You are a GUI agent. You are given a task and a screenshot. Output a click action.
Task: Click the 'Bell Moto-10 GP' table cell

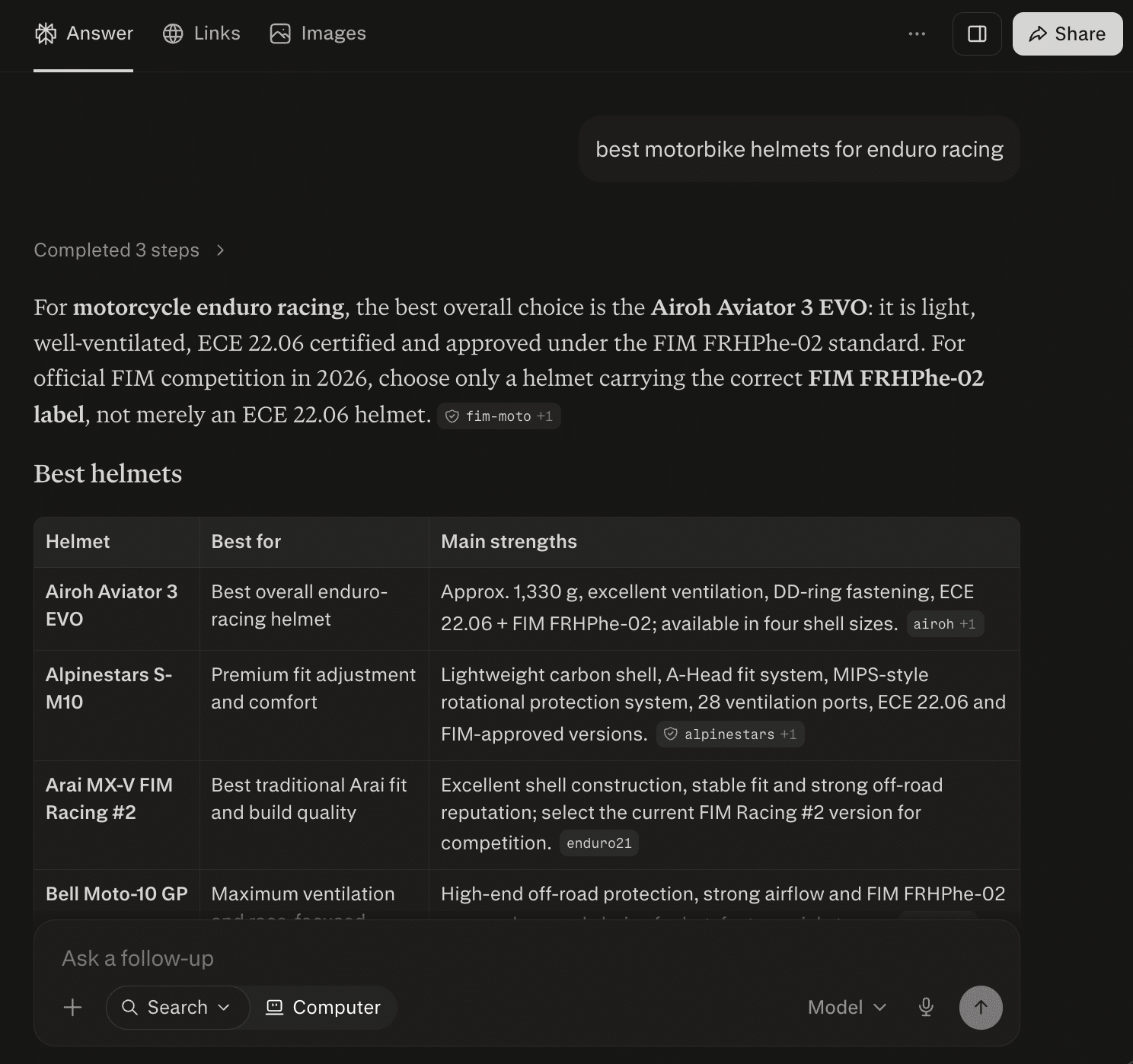pyautogui.click(x=116, y=894)
